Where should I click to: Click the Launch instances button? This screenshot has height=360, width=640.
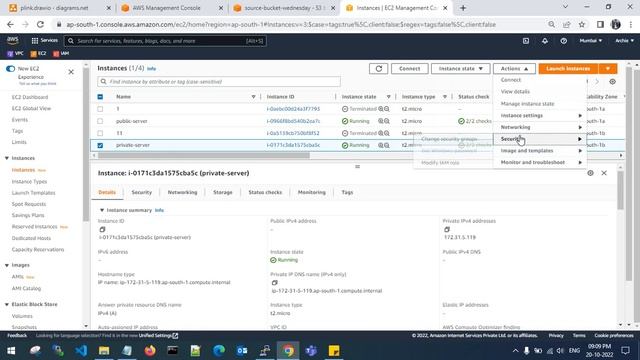point(568,69)
